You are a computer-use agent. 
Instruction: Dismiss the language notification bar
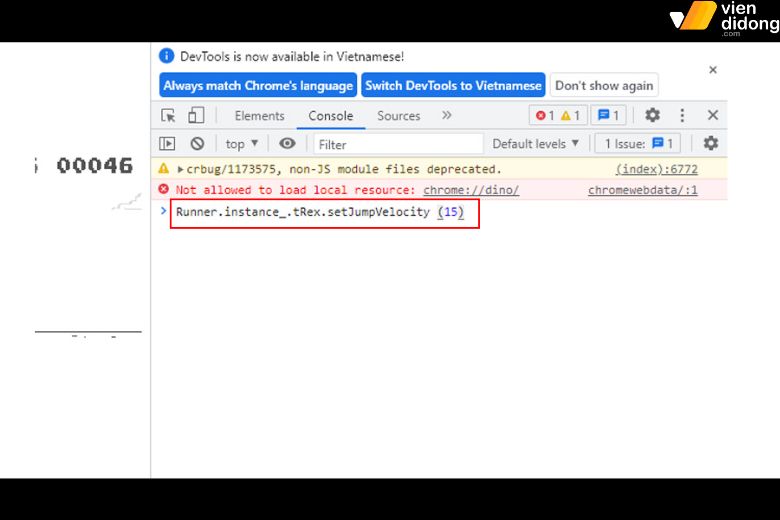tap(713, 70)
